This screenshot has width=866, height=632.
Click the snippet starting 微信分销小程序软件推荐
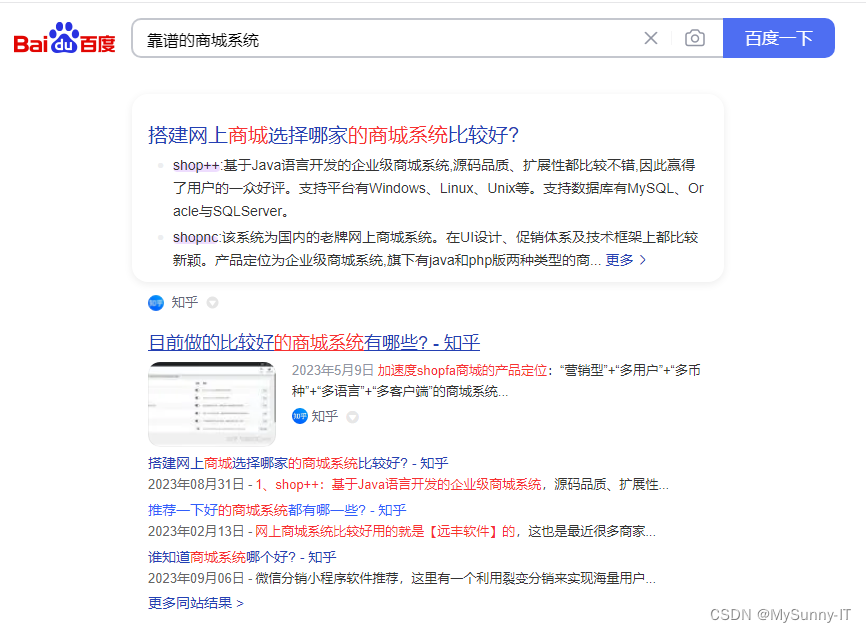[x=455, y=578]
